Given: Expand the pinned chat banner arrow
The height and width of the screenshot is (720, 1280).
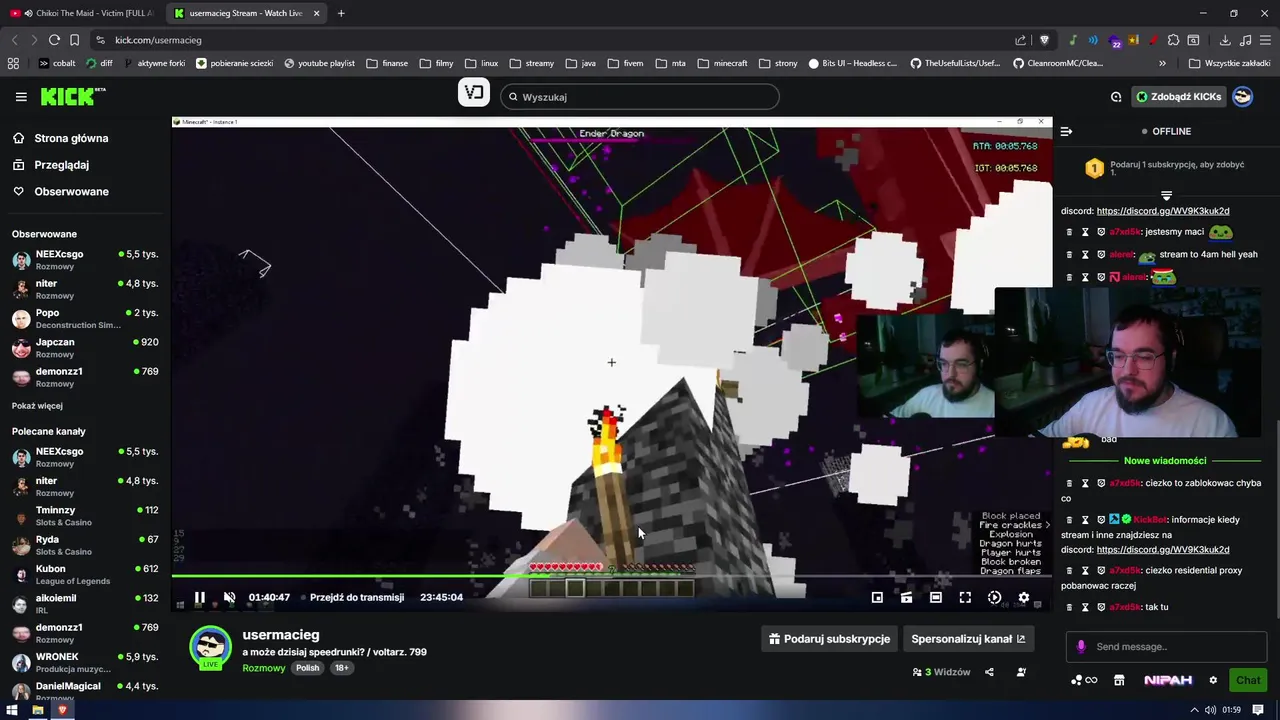Looking at the screenshot, I should tap(1166, 195).
